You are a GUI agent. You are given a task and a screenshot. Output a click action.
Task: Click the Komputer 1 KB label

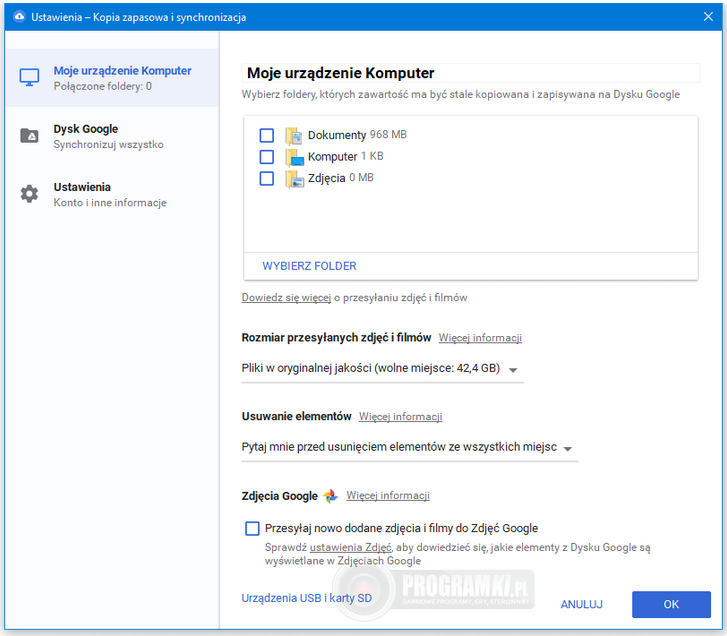[x=345, y=157]
